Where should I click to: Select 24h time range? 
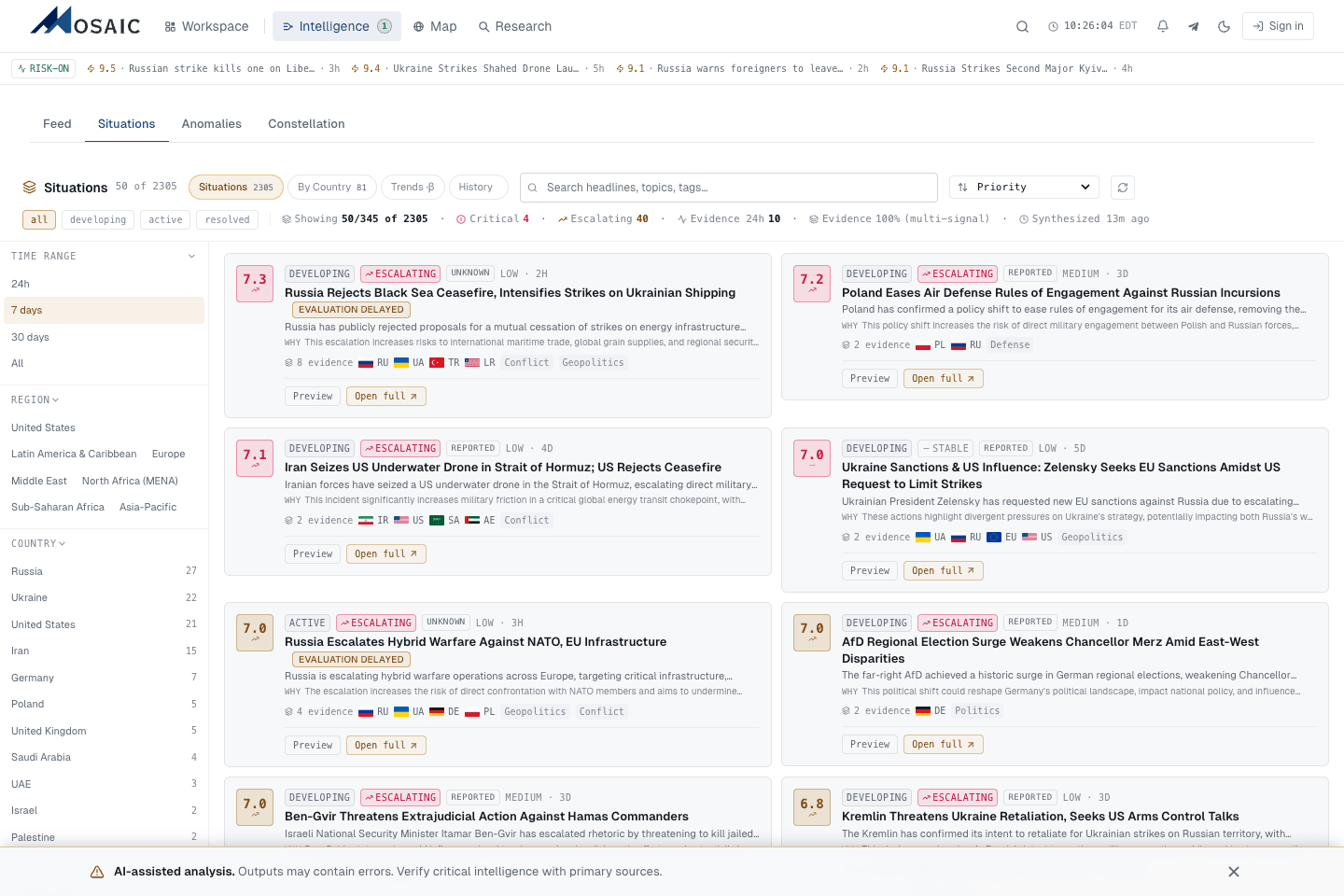click(x=103, y=284)
